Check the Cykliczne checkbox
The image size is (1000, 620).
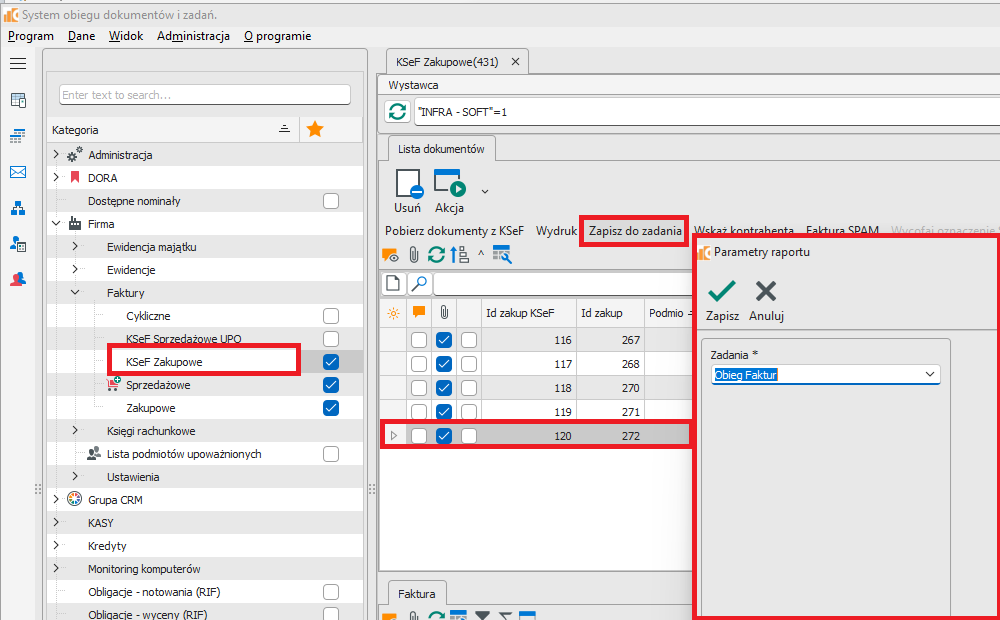pos(331,315)
